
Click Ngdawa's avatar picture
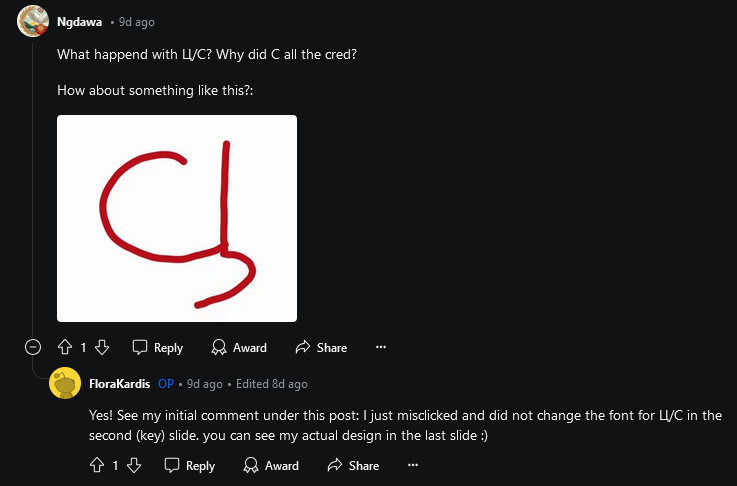(33, 21)
